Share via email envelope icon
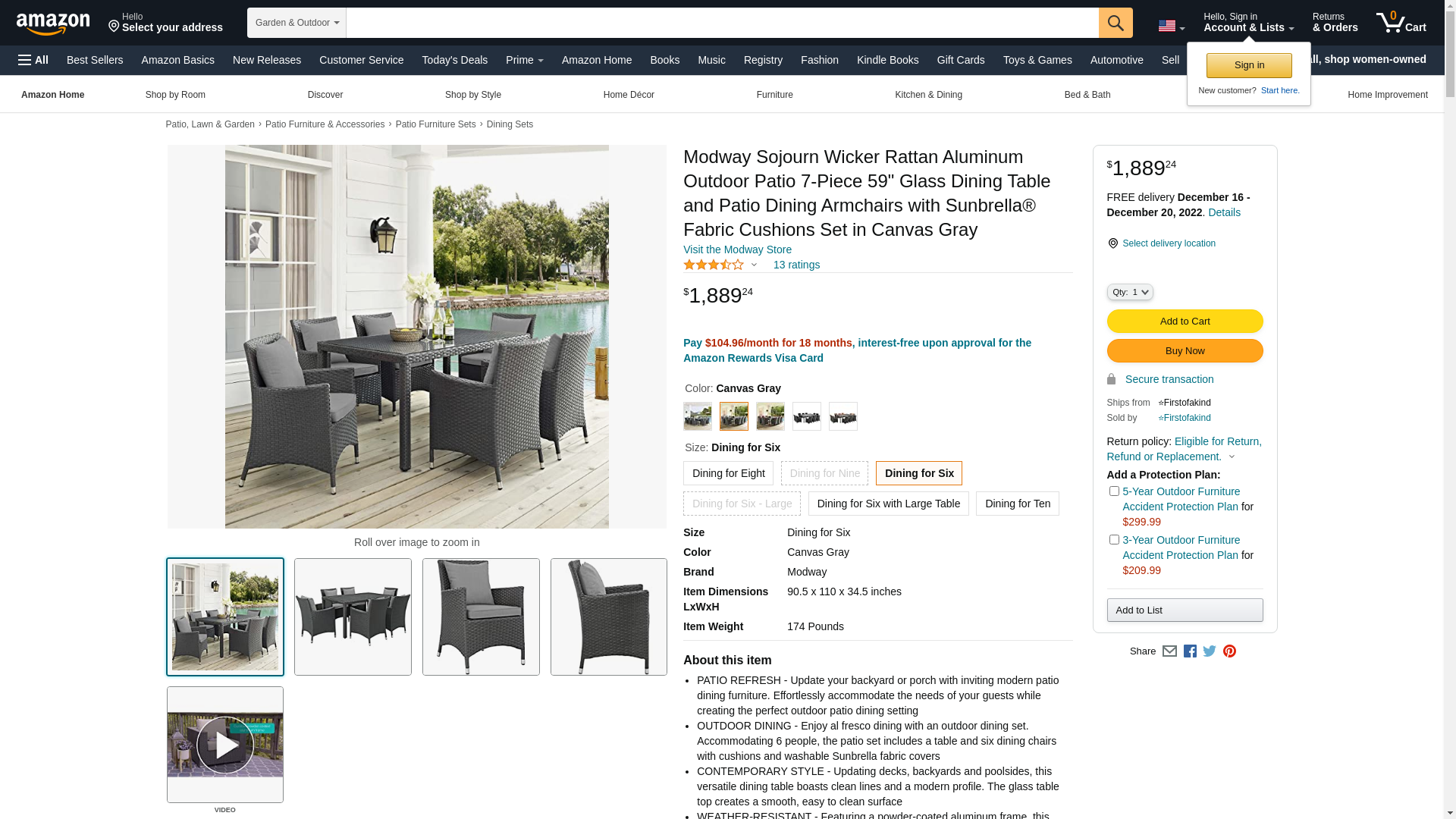1456x819 pixels. point(1169,651)
